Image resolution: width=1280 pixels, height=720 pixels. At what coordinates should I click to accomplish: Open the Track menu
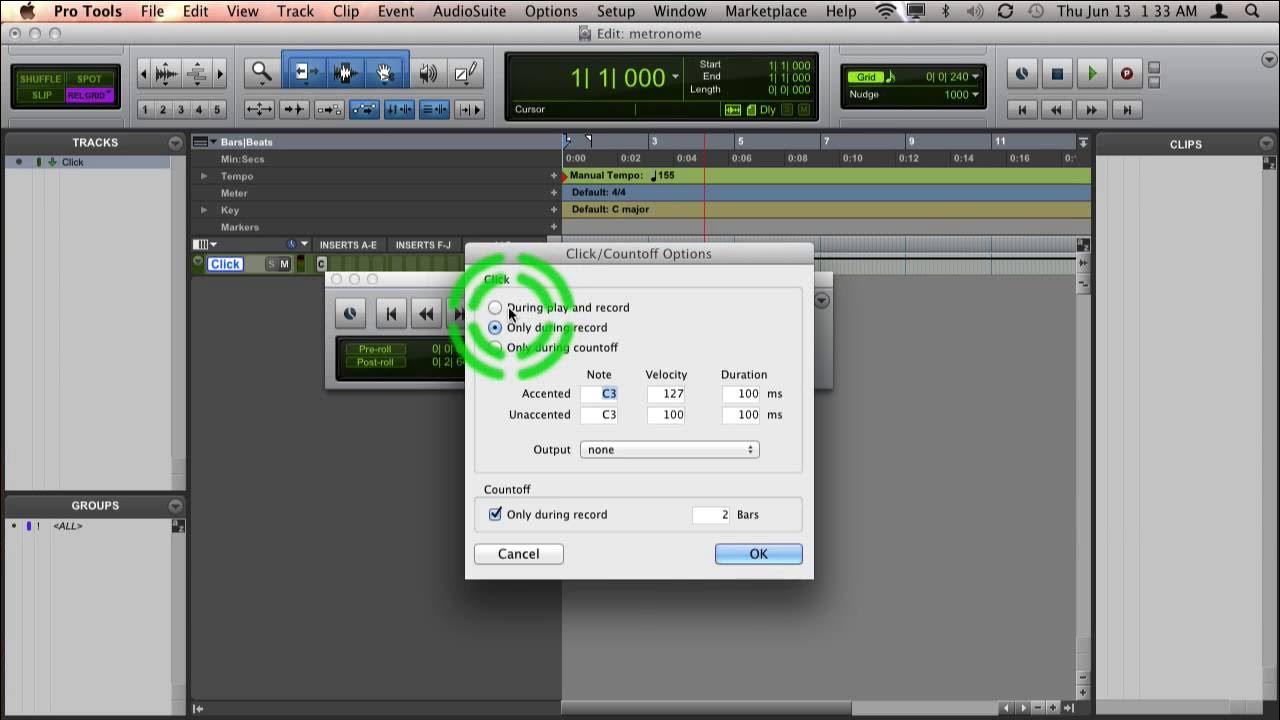point(295,11)
